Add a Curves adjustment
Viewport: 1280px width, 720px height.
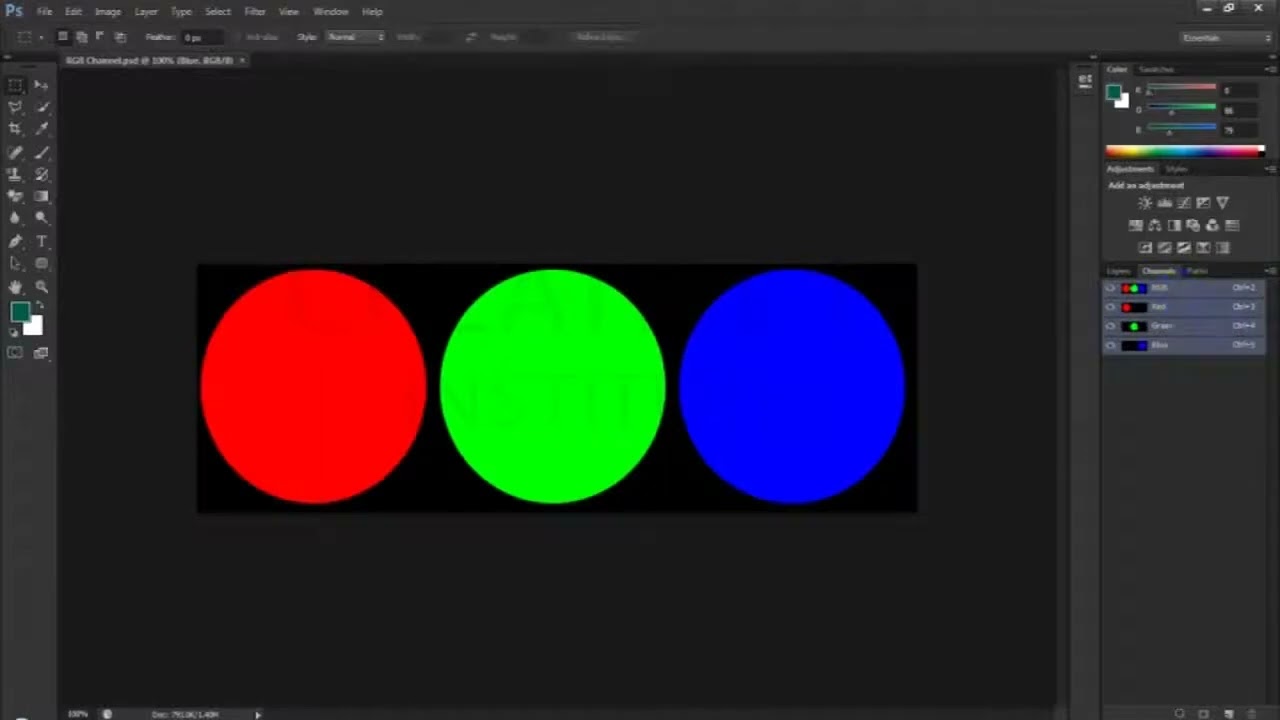(1184, 203)
